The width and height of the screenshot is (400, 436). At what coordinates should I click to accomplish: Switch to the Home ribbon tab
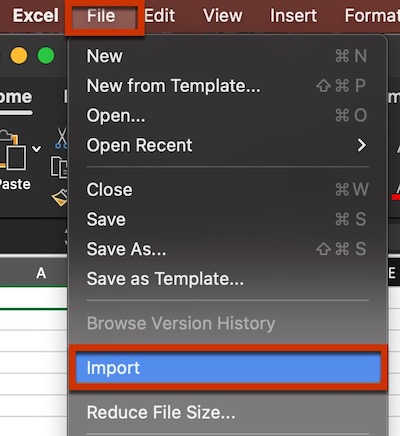coord(16,97)
